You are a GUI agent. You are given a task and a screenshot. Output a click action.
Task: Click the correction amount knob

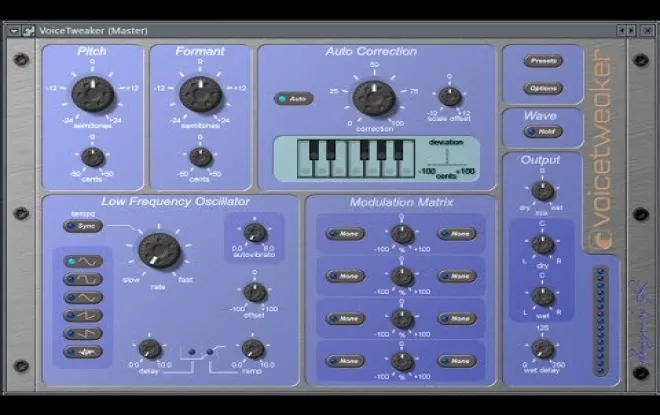pos(374,98)
